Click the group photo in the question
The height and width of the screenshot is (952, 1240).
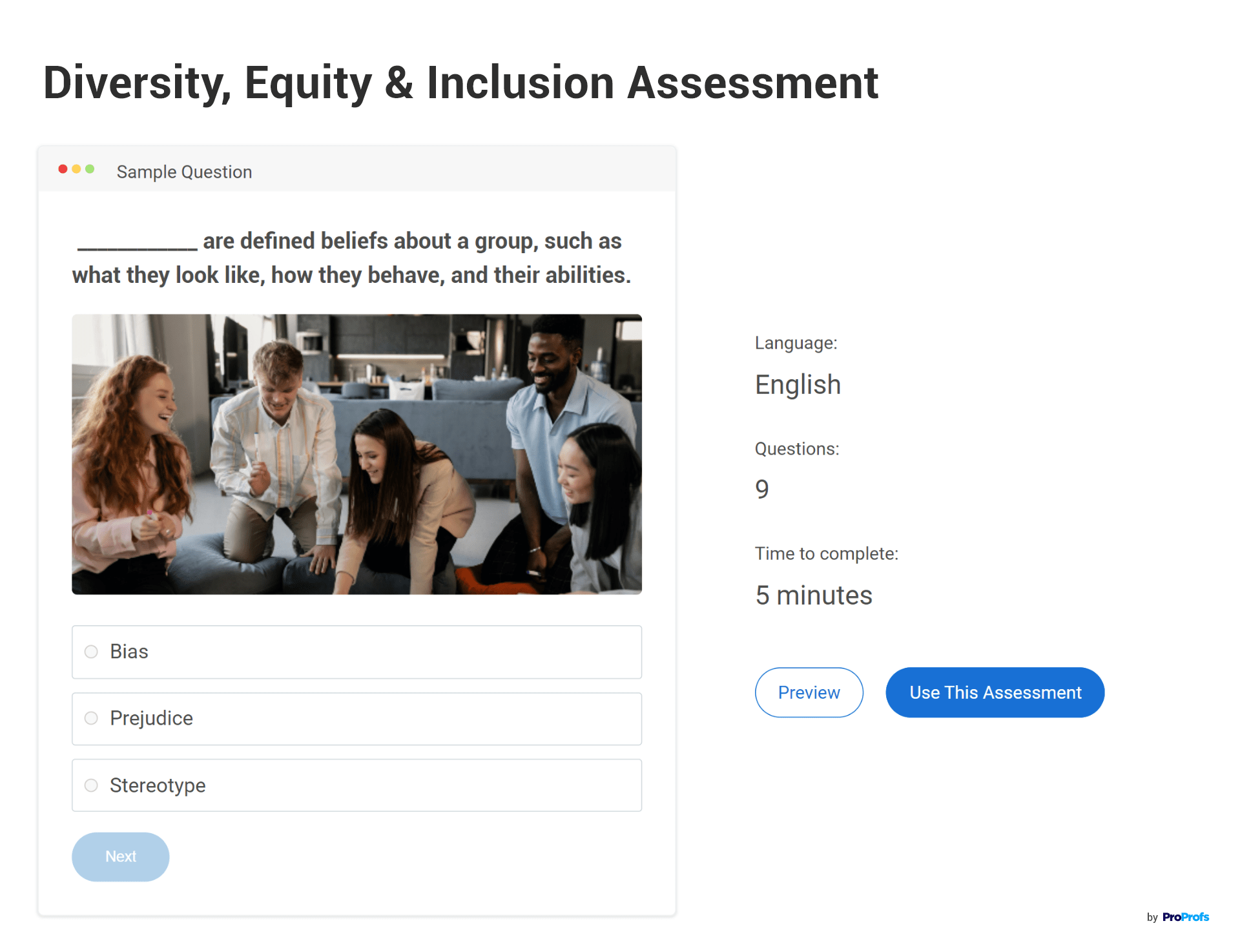coord(356,454)
